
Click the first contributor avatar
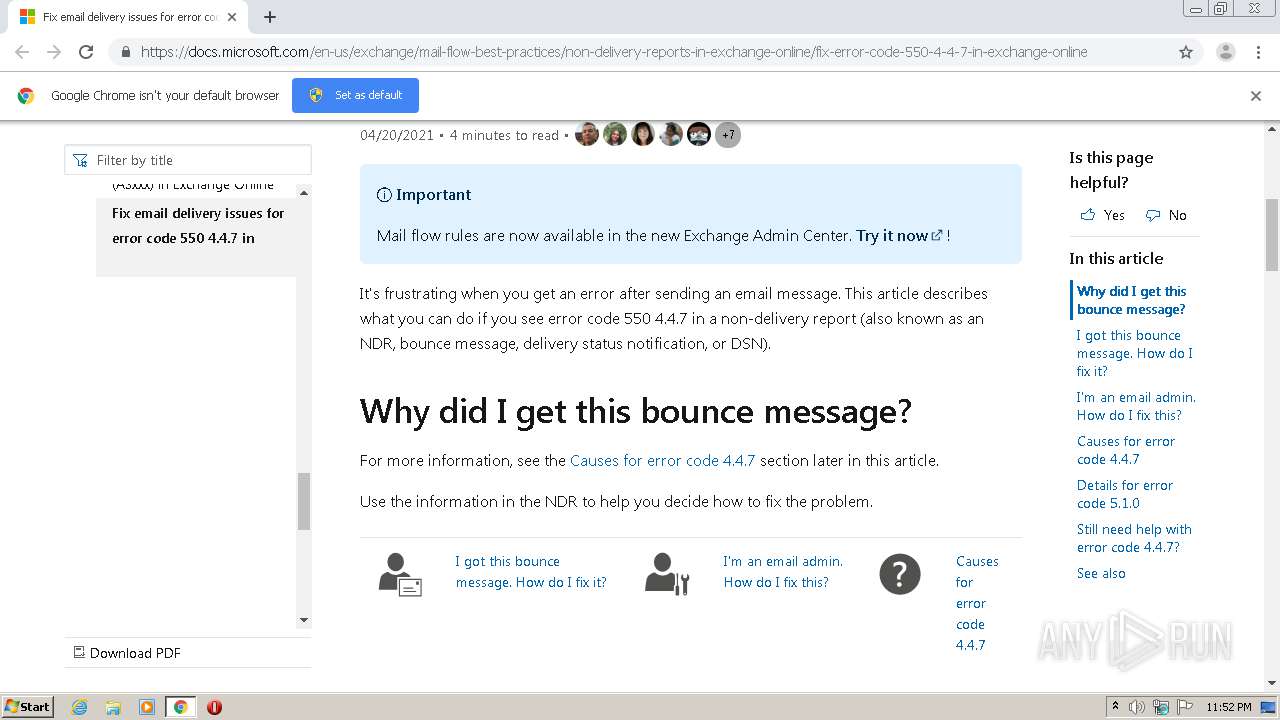point(587,135)
